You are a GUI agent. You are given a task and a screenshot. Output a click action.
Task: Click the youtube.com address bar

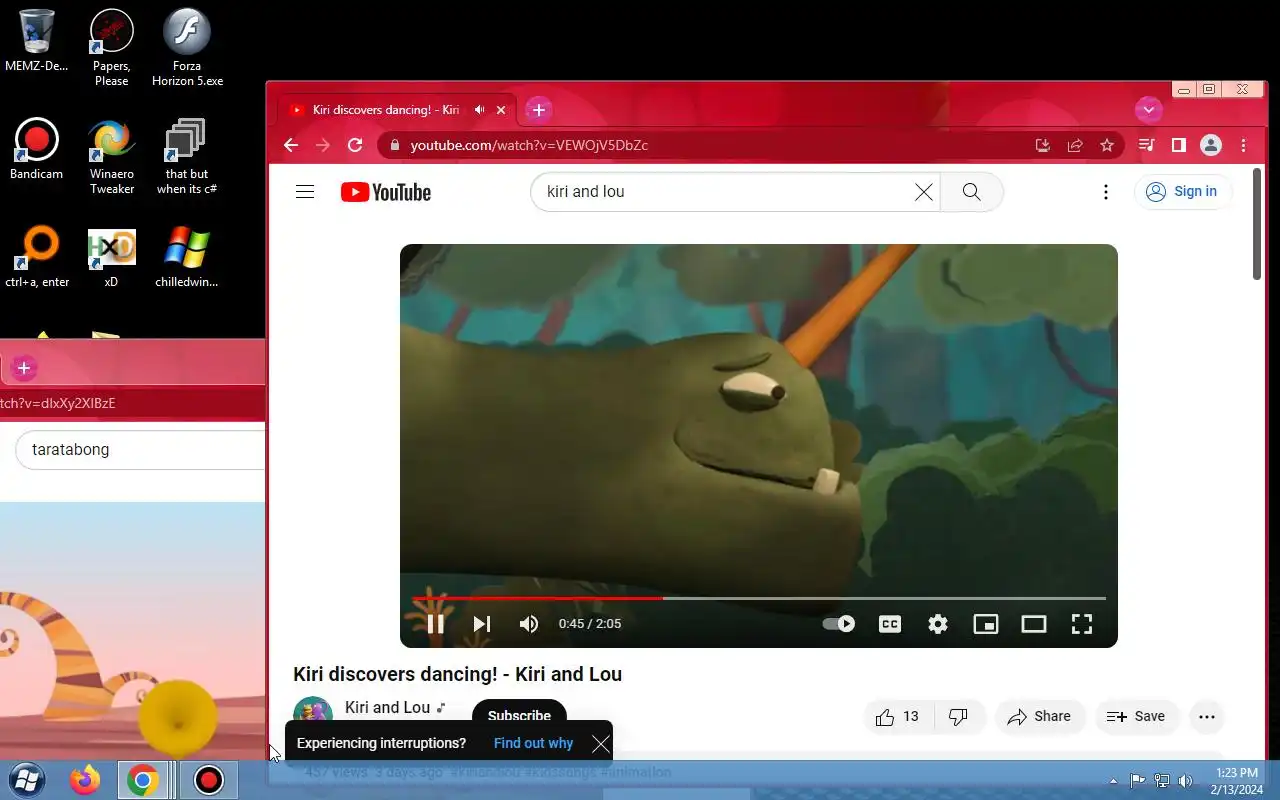[710, 145]
